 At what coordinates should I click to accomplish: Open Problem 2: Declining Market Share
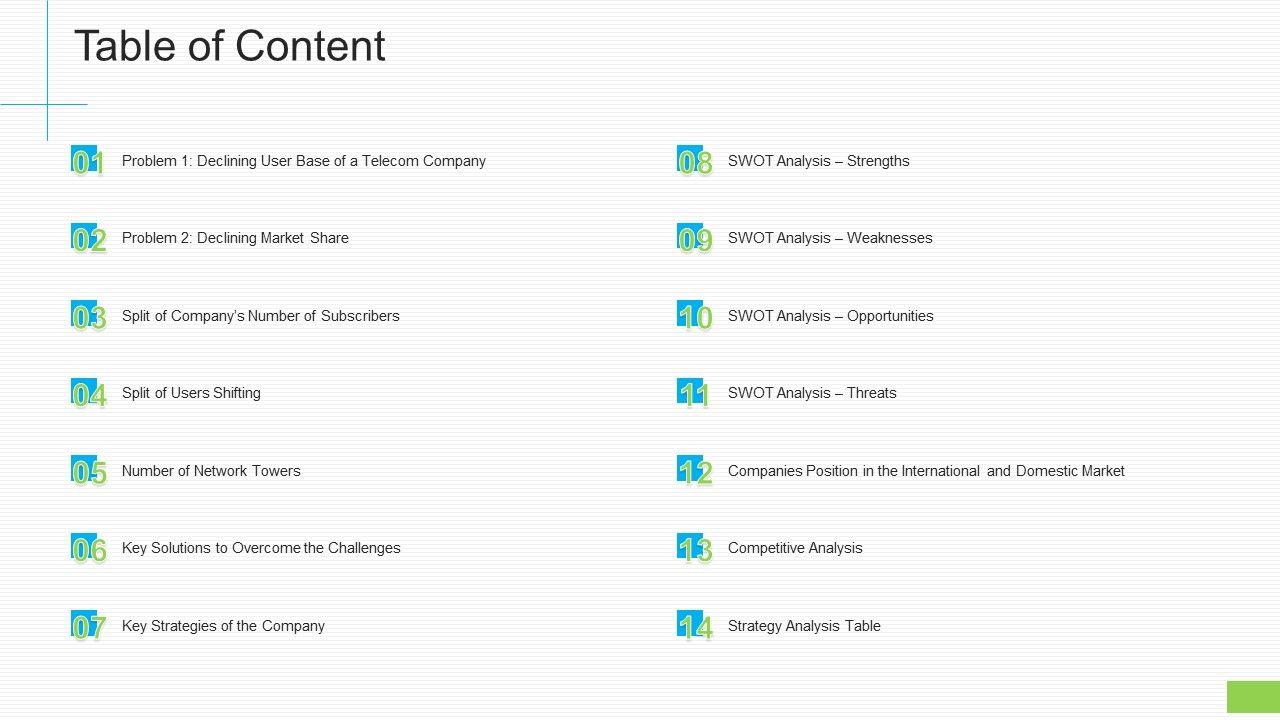(235, 238)
